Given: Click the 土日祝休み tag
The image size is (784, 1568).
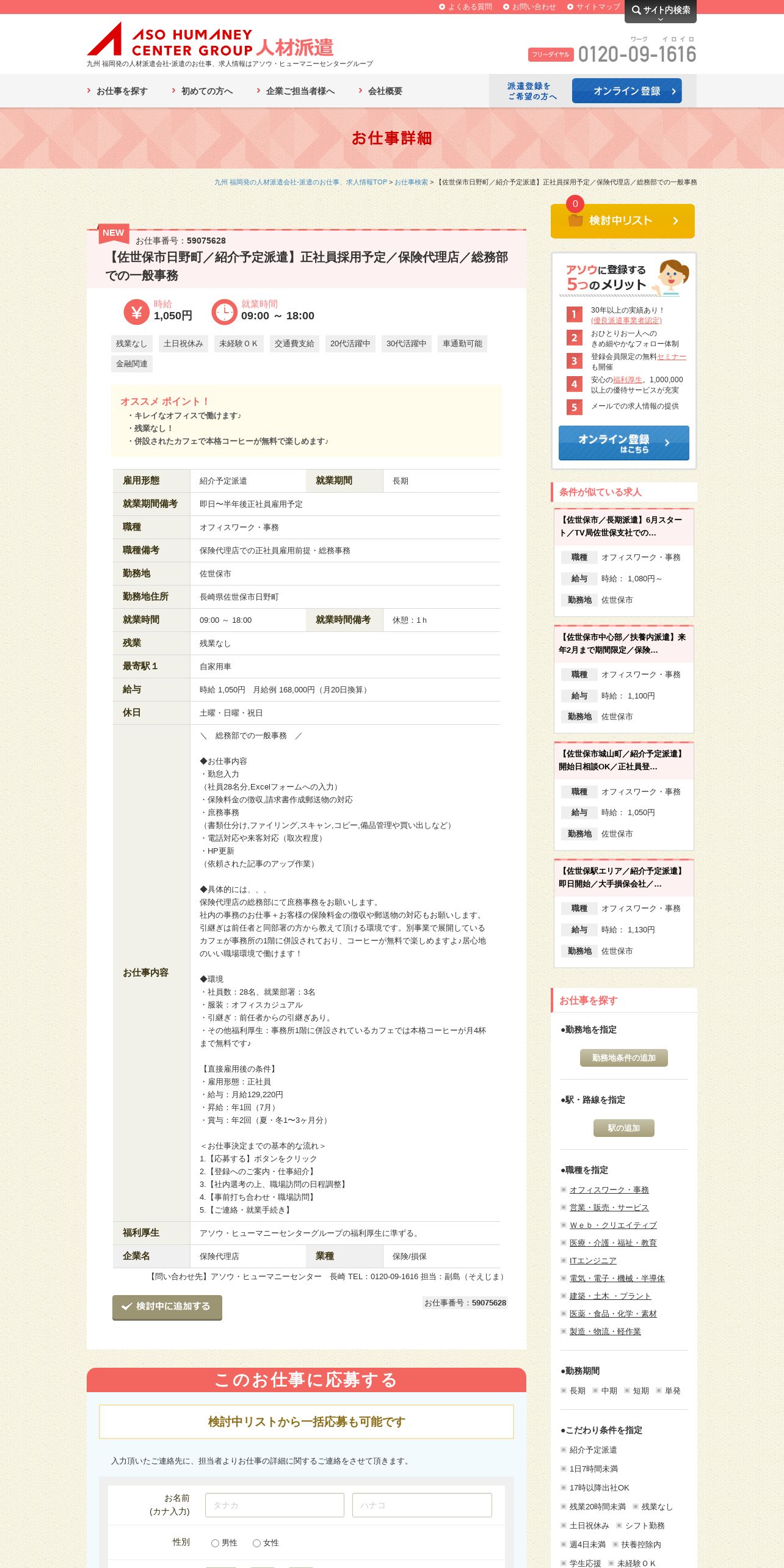Looking at the screenshot, I should pyautogui.click(x=183, y=344).
